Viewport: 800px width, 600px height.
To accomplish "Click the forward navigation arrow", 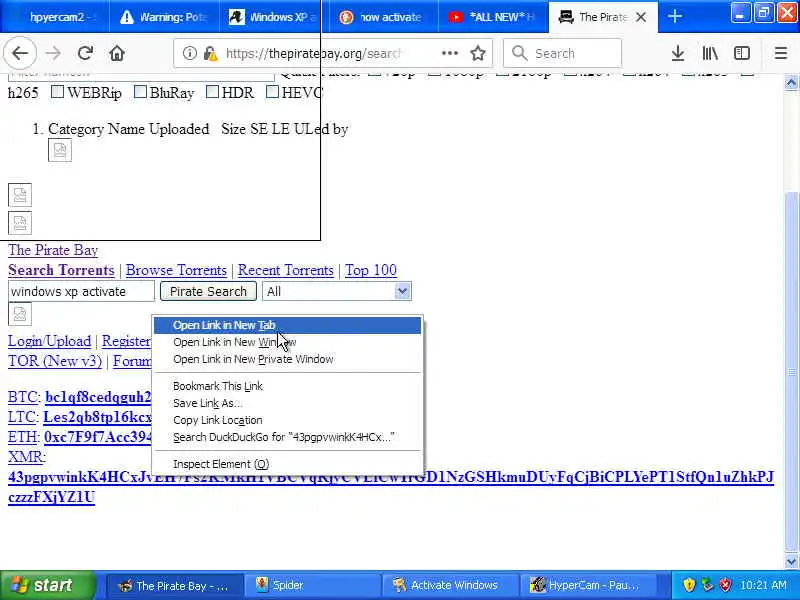I will [53, 53].
